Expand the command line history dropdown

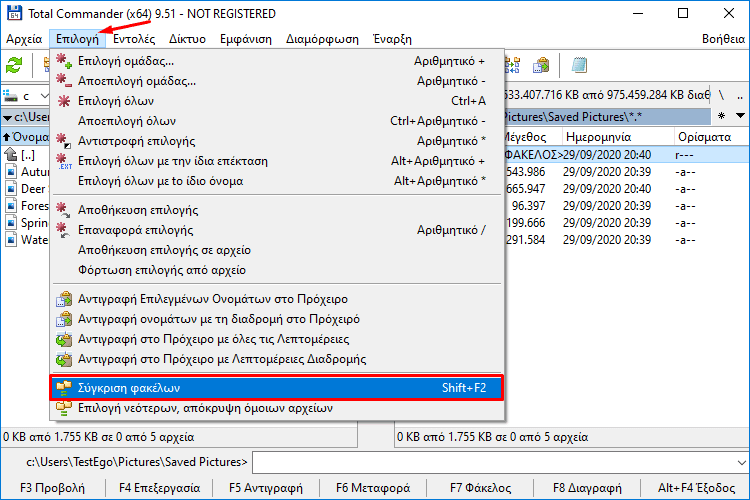(741, 462)
